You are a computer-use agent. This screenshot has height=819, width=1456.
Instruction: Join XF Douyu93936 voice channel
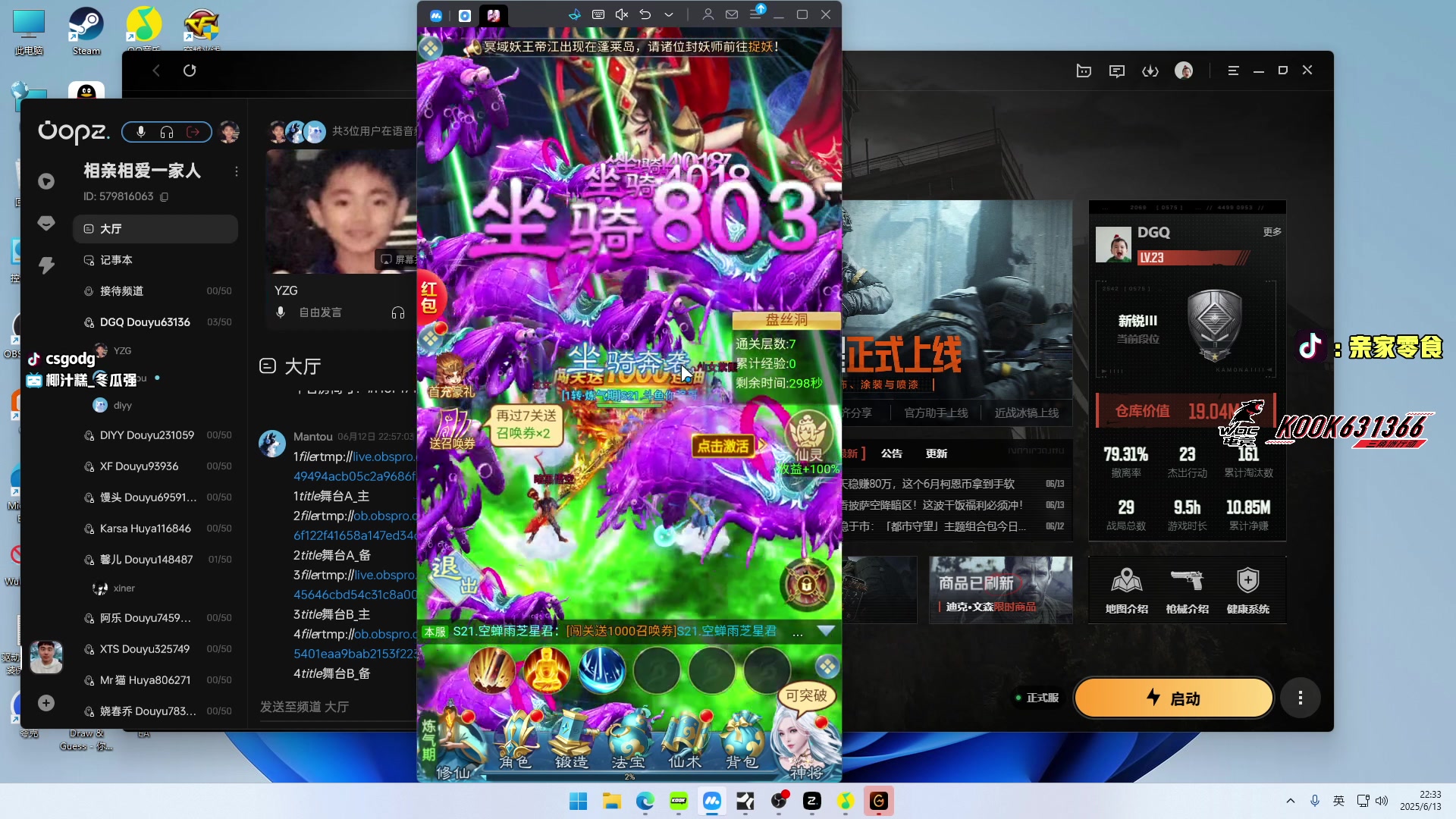155,466
